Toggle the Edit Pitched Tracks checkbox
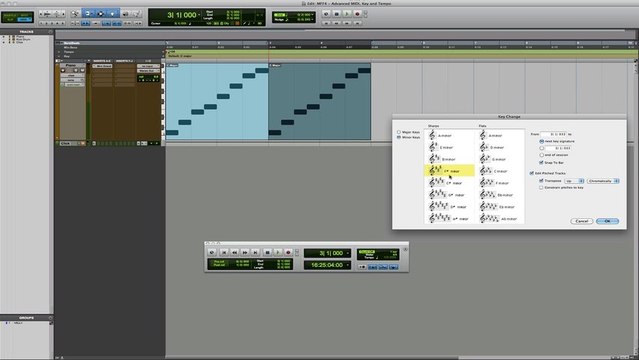This screenshot has width=639, height=360. coord(532,173)
